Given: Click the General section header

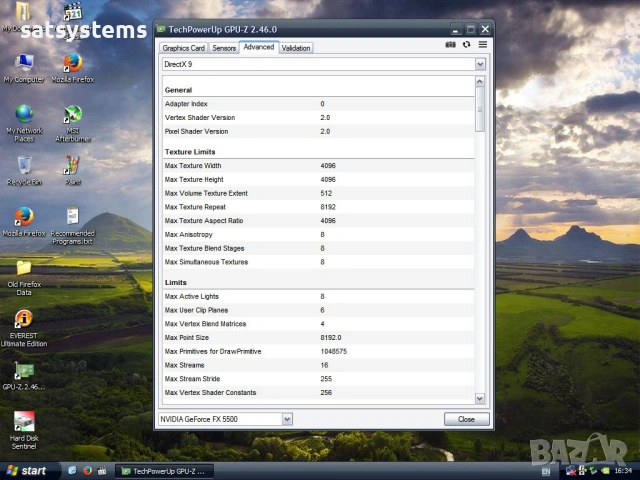Looking at the screenshot, I should [178, 90].
